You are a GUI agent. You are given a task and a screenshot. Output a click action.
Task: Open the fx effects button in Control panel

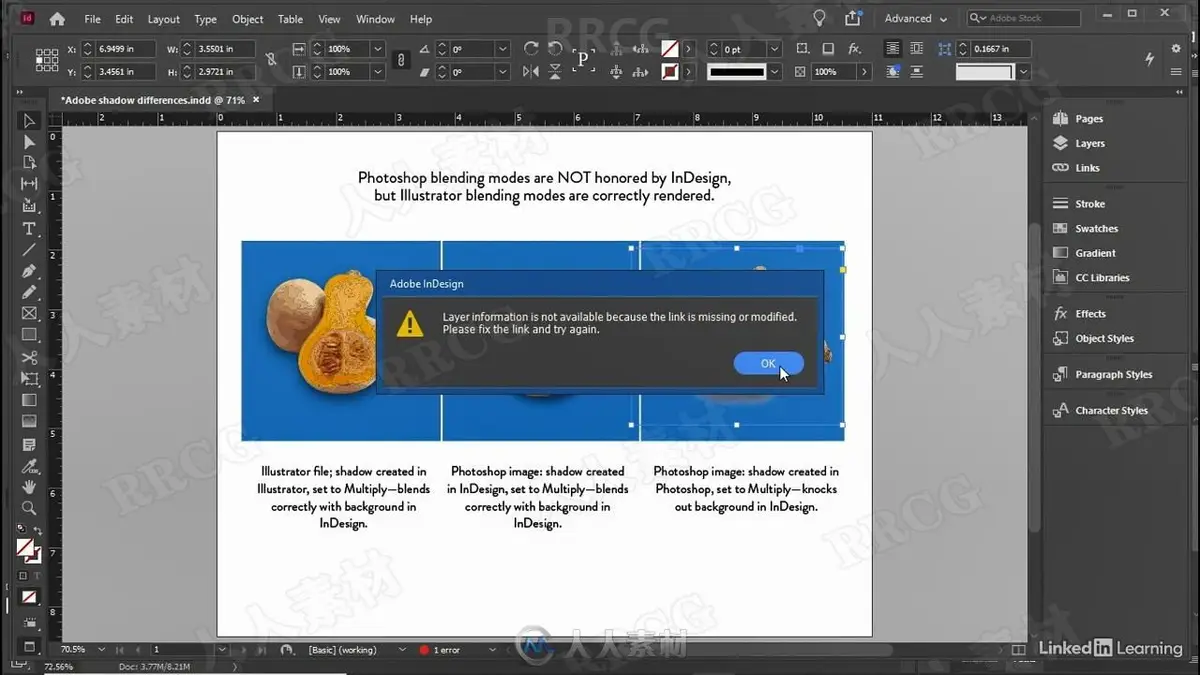click(854, 48)
